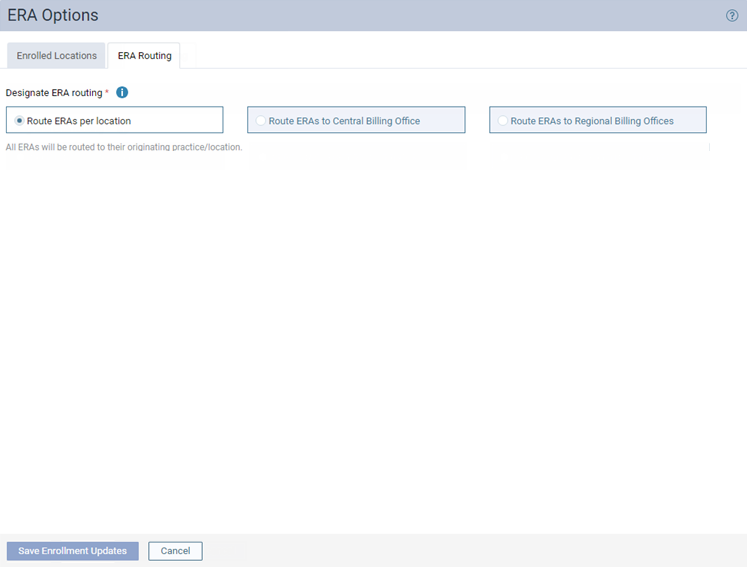Screen dimensions: 747x567
Task: Click the red required asterisk
Action: click(107, 92)
